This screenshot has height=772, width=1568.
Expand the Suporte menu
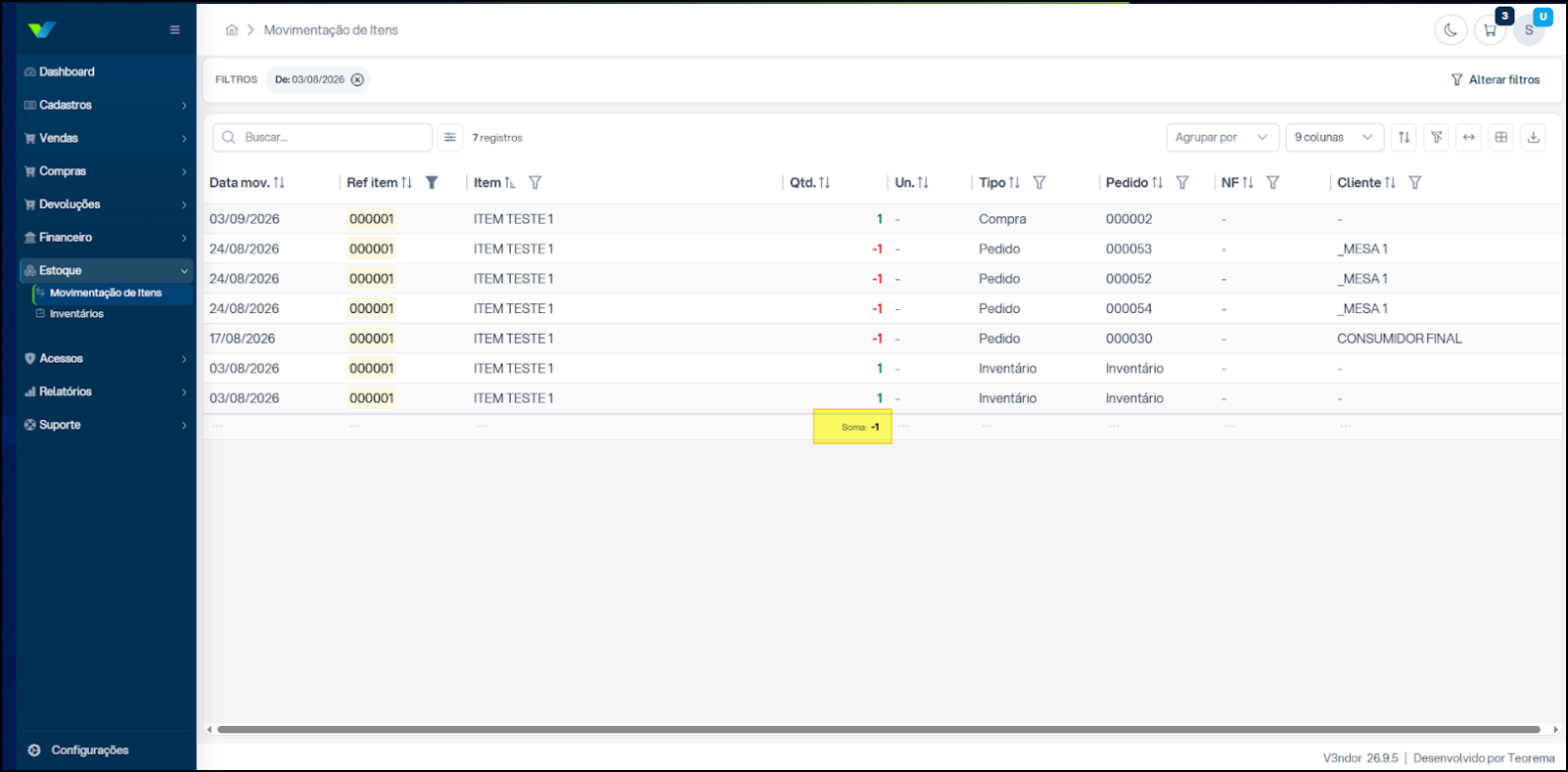106,426
